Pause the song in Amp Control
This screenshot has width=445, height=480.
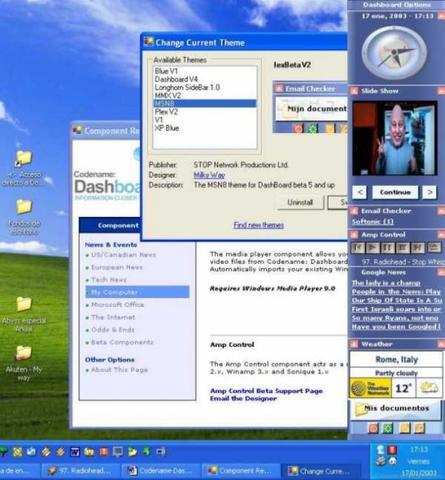click(x=388, y=248)
